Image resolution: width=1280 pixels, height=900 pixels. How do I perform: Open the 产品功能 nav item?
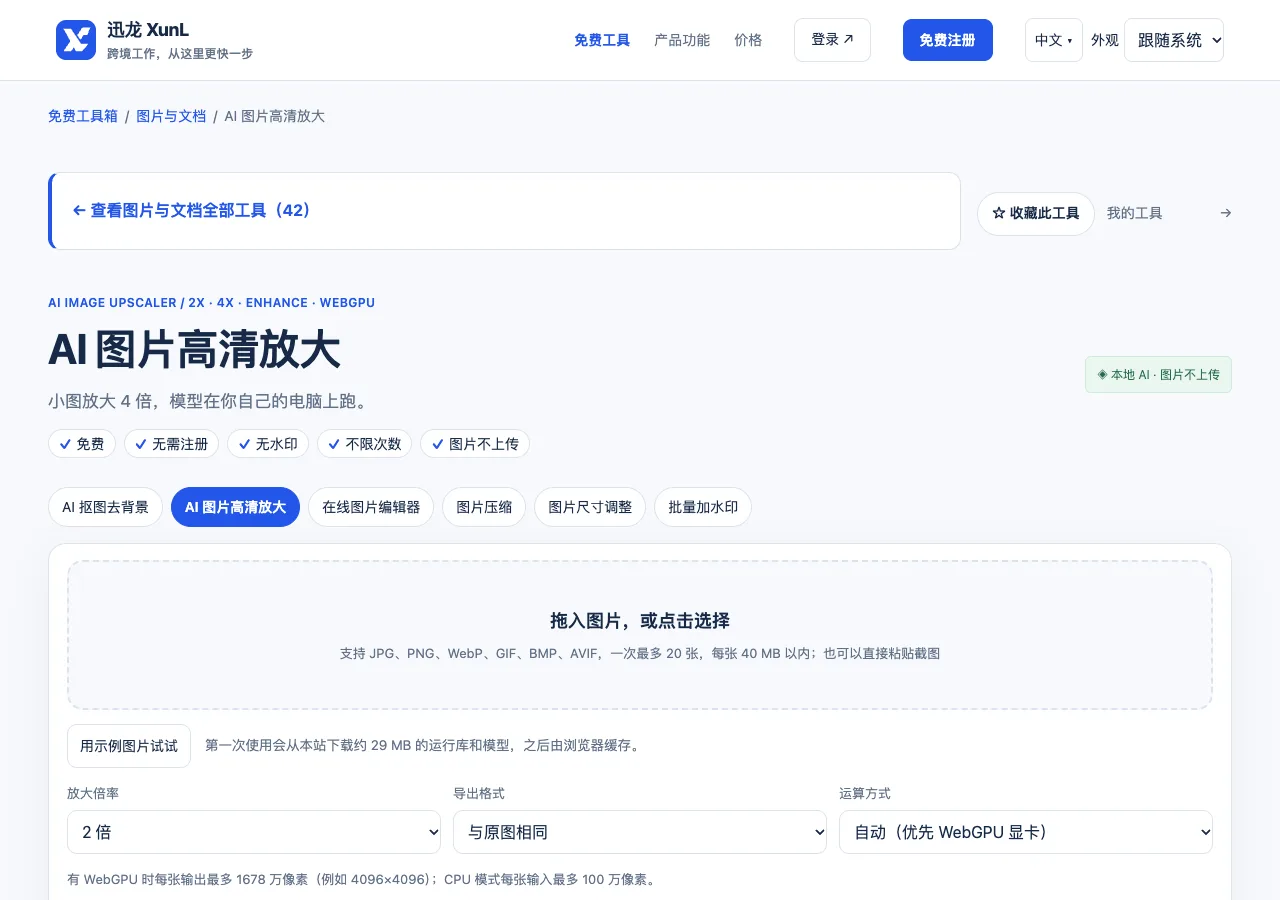[682, 40]
